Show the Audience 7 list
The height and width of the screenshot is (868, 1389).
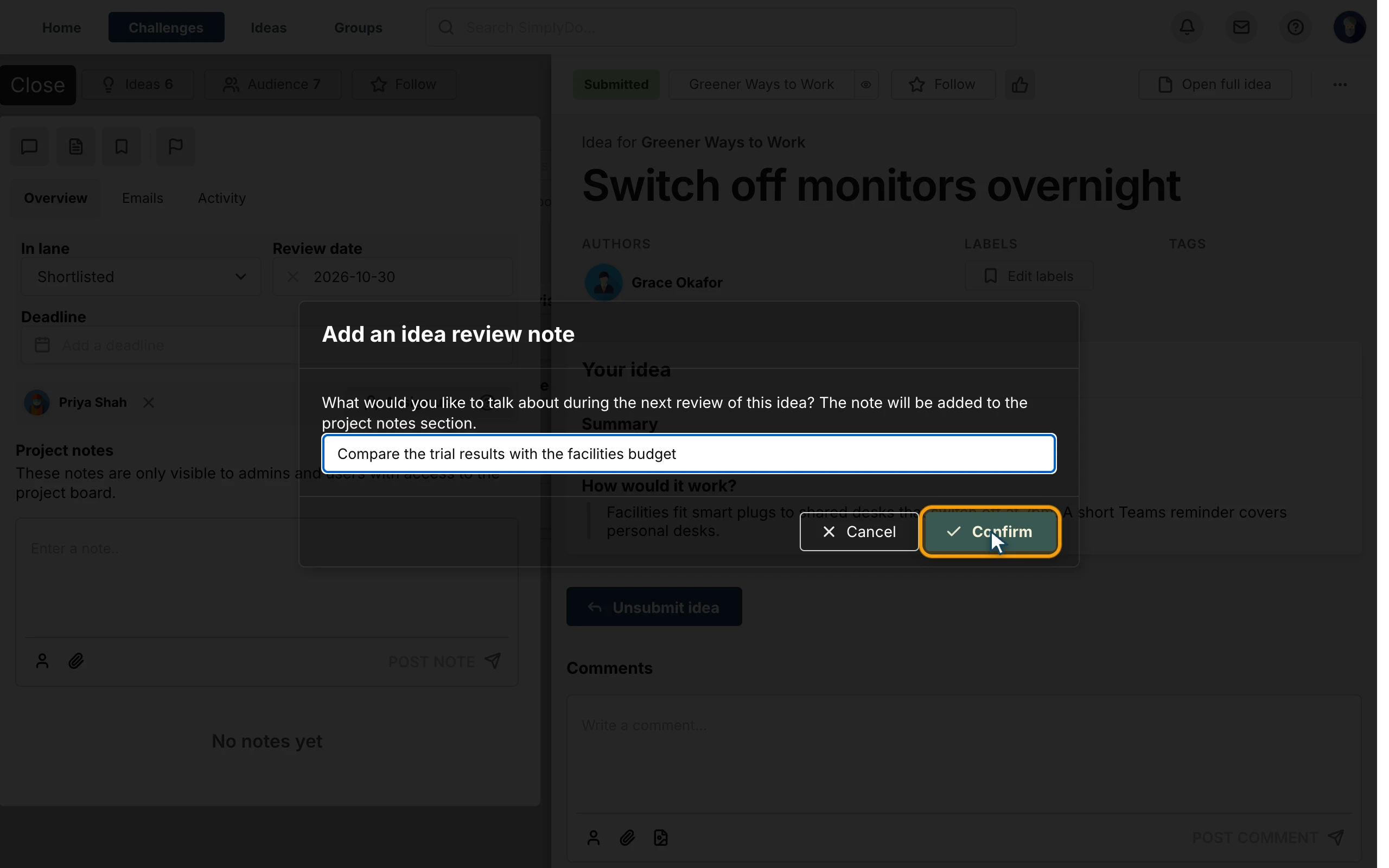point(272,85)
